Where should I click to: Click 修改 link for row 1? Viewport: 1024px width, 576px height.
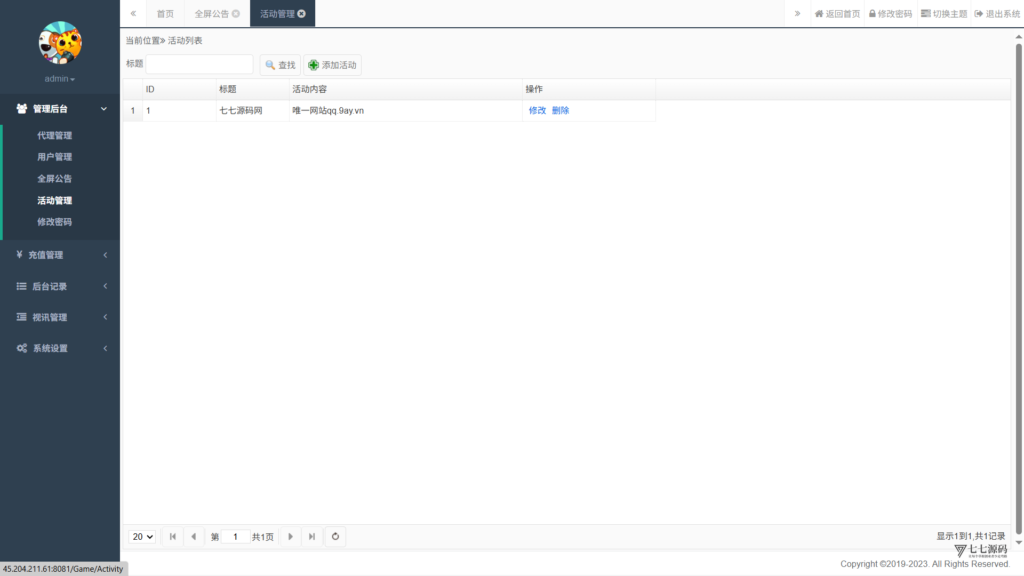coord(537,111)
